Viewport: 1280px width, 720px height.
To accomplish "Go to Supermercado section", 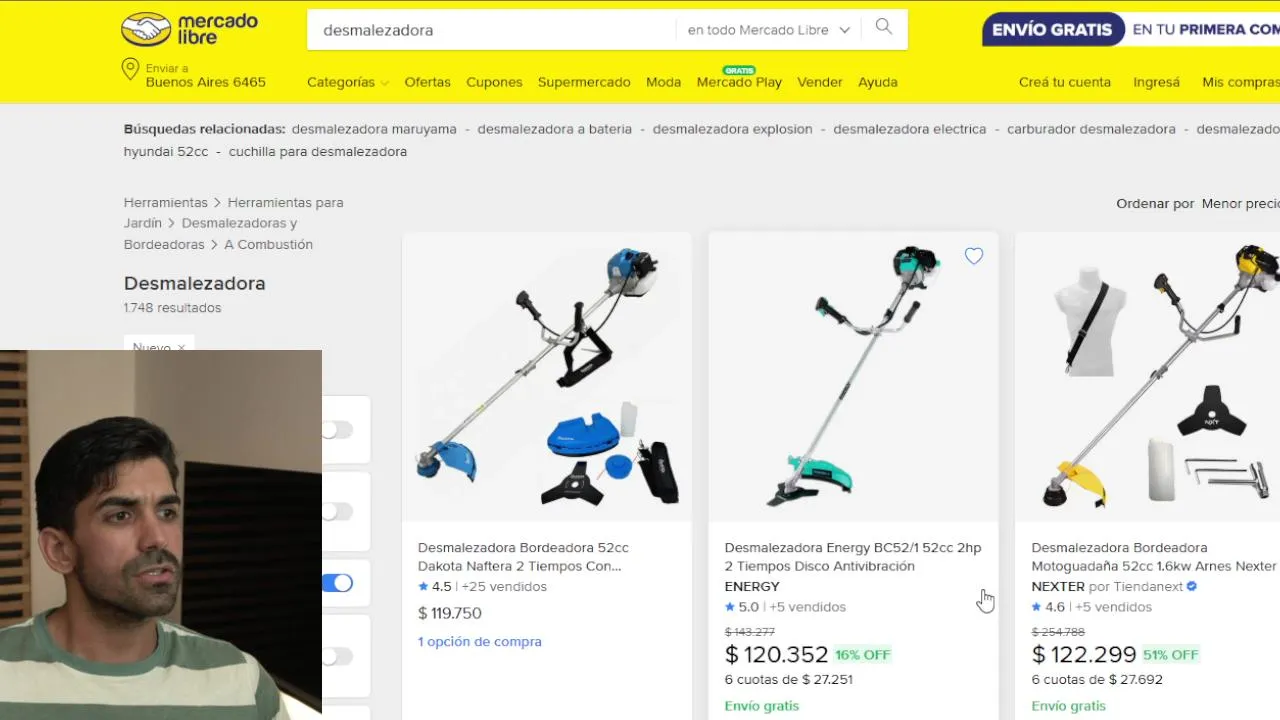I will pos(584,82).
